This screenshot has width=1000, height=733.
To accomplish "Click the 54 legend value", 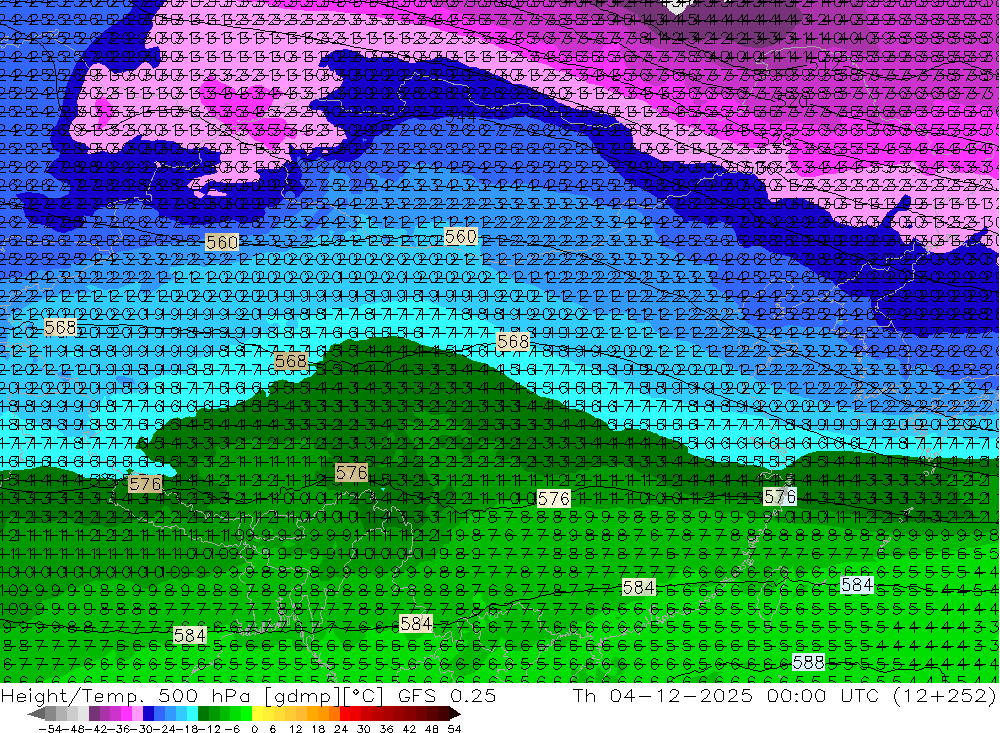I will point(454,729).
